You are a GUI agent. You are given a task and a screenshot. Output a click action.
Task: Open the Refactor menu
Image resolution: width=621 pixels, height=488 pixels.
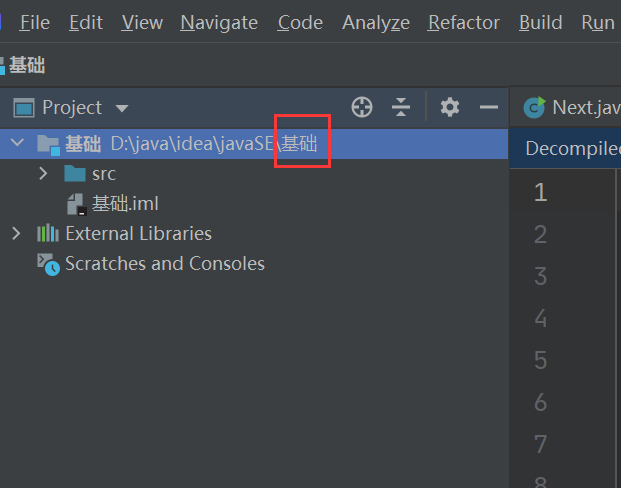pyautogui.click(x=464, y=22)
